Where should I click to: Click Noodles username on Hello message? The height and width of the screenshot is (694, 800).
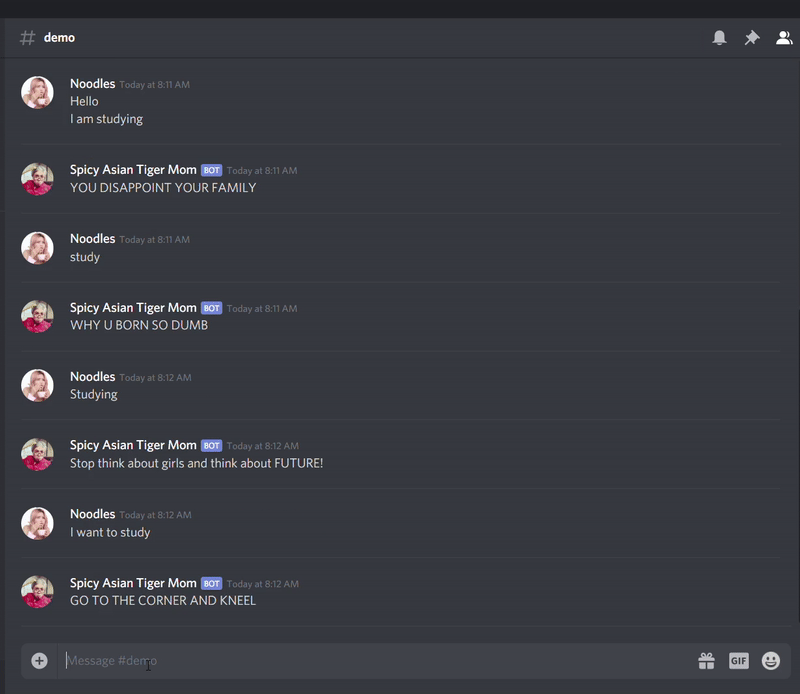92,84
